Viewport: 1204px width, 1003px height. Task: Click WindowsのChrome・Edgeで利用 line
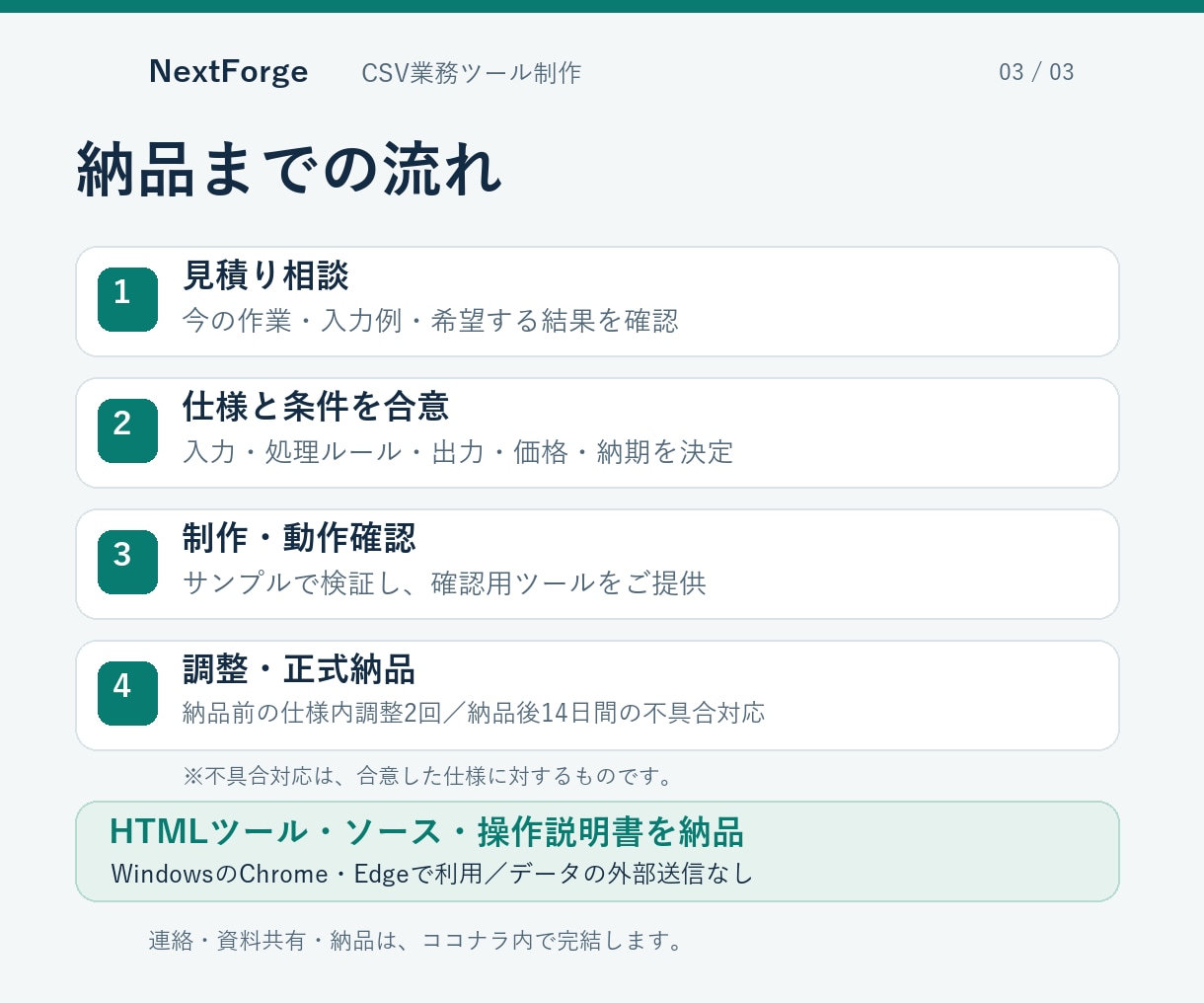tap(432, 874)
